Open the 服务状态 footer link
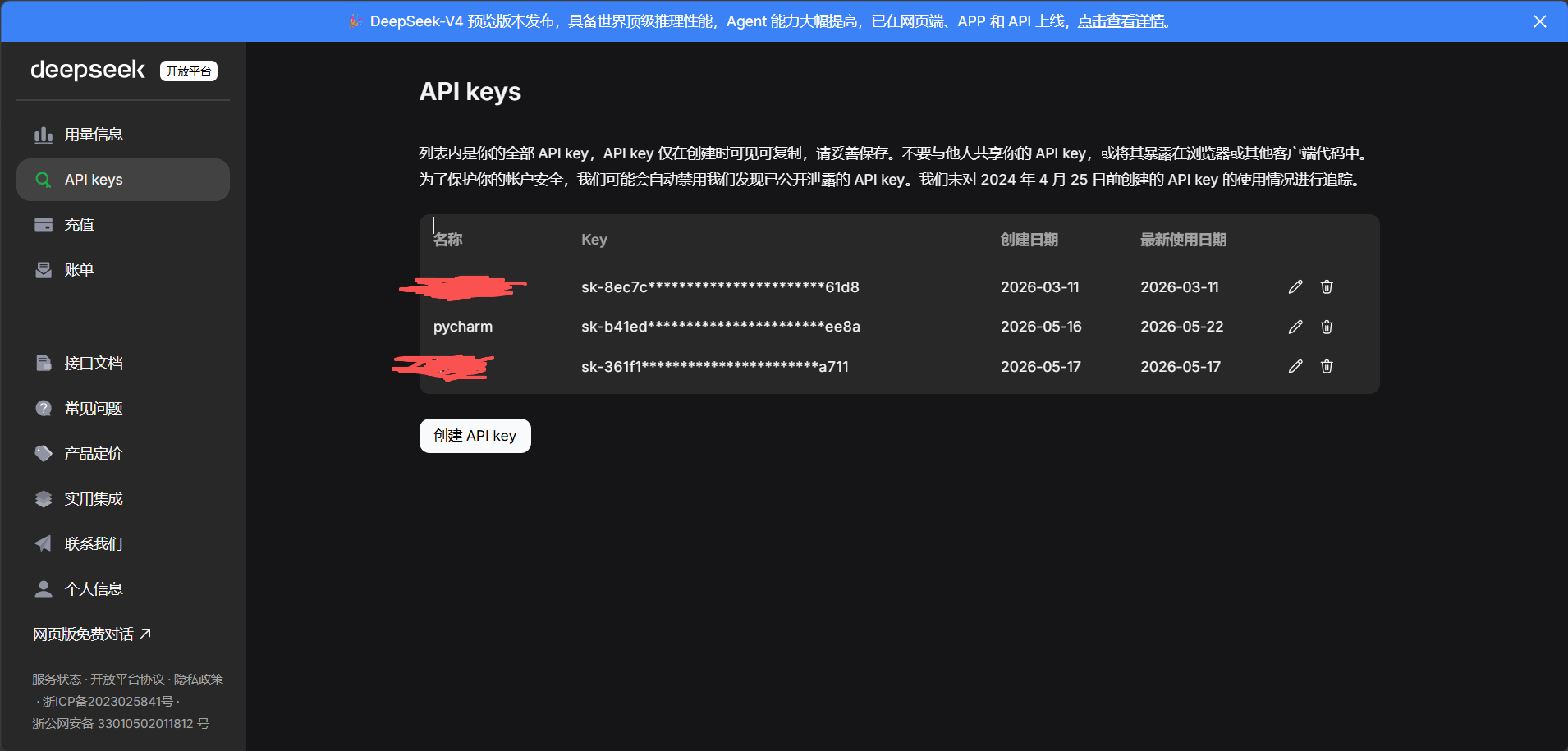This screenshot has width=1568, height=751. 57,679
